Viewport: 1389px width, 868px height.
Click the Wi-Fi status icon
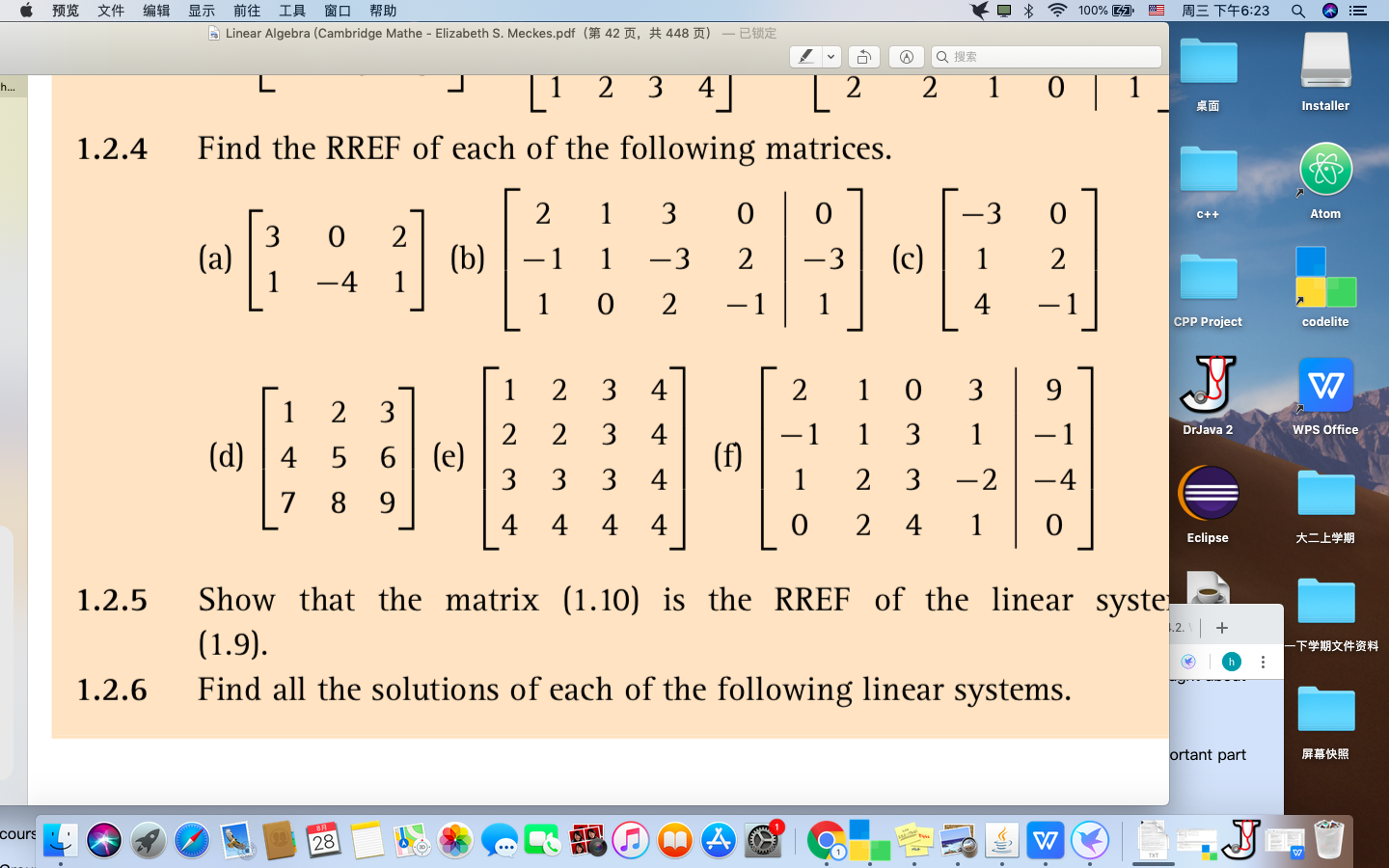tap(1057, 11)
